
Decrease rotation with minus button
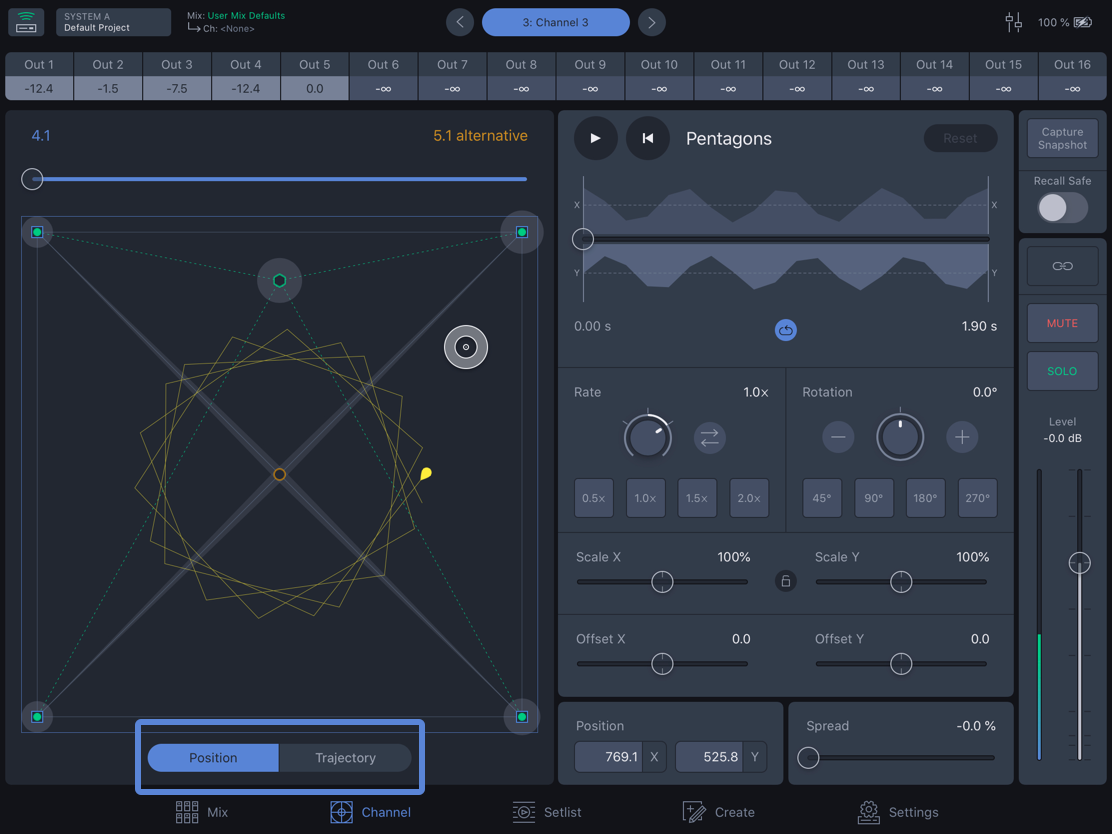pos(838,437)
